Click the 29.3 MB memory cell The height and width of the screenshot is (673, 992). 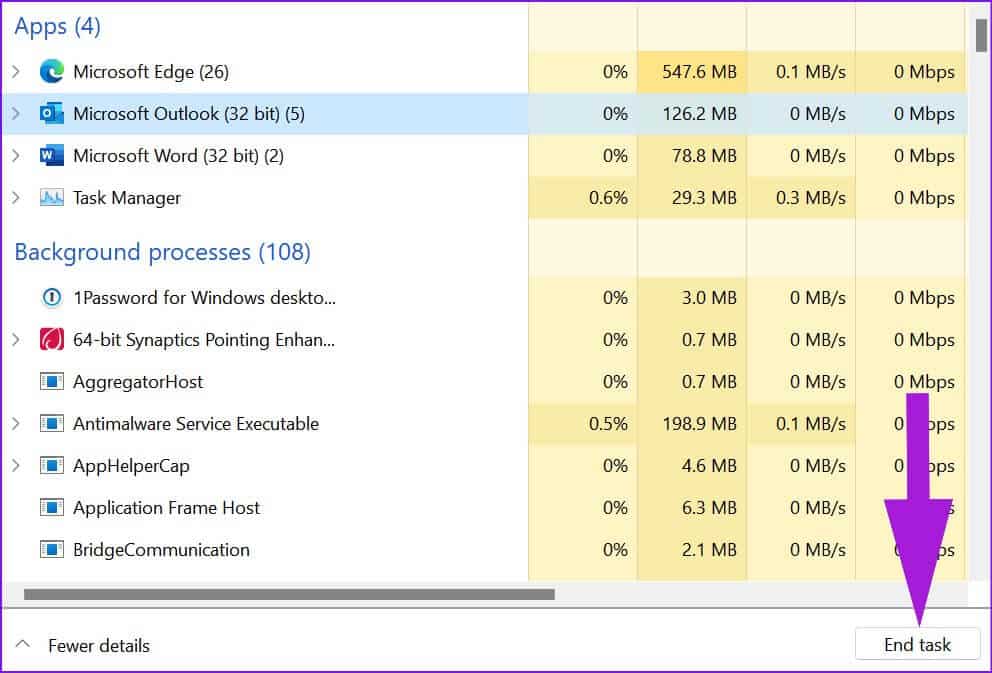[692, 198]
